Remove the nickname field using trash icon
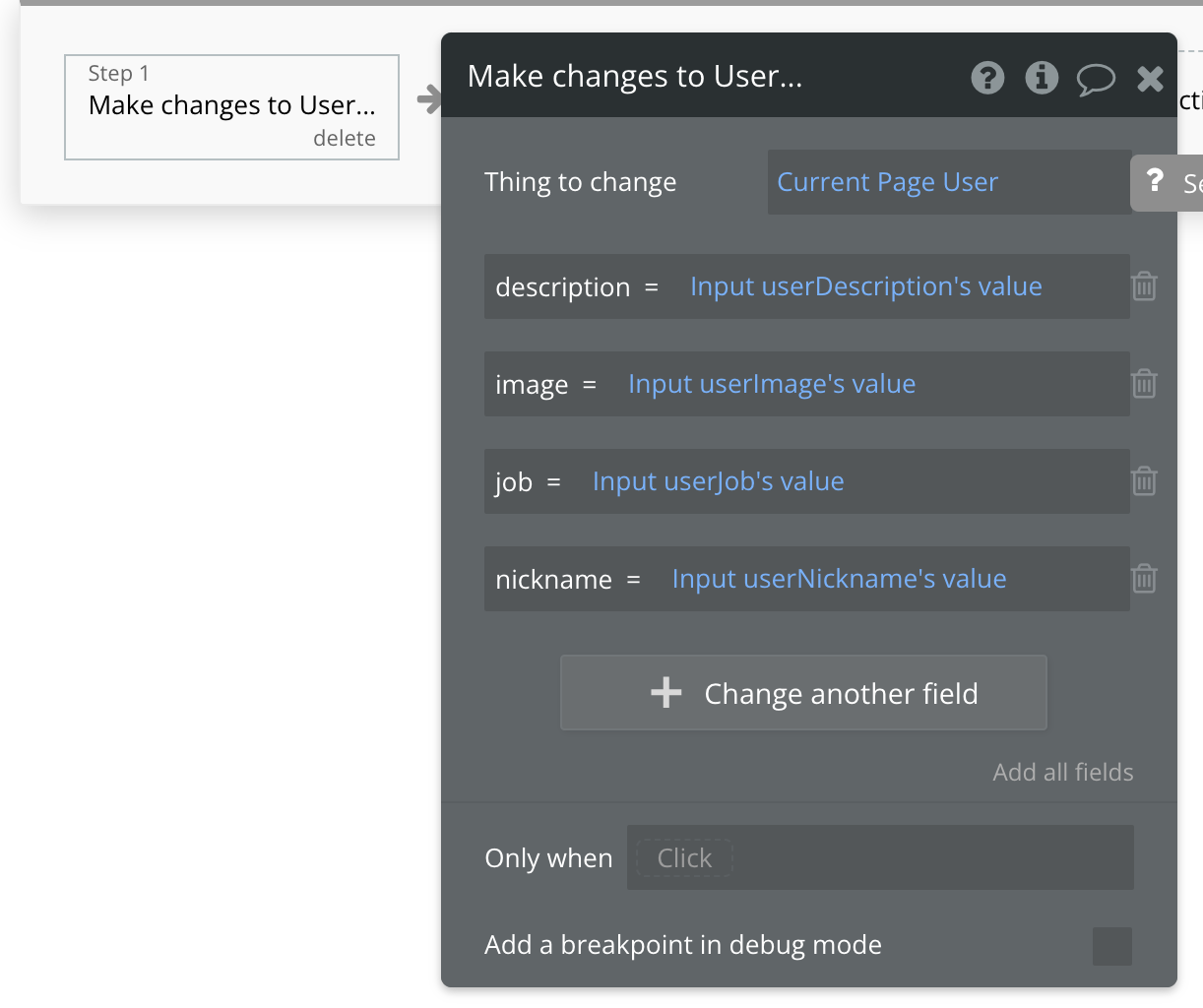 [x=1144, y=579]
